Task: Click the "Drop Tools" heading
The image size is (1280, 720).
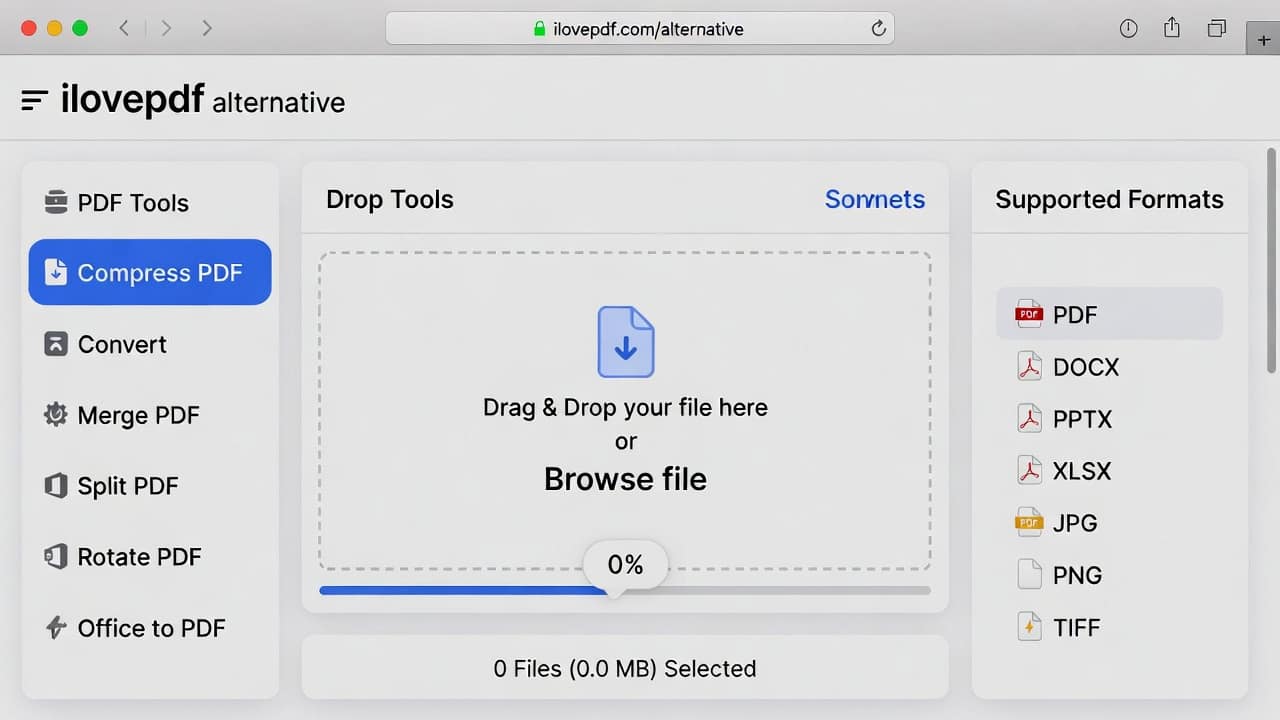Action: tap(390, 199)
